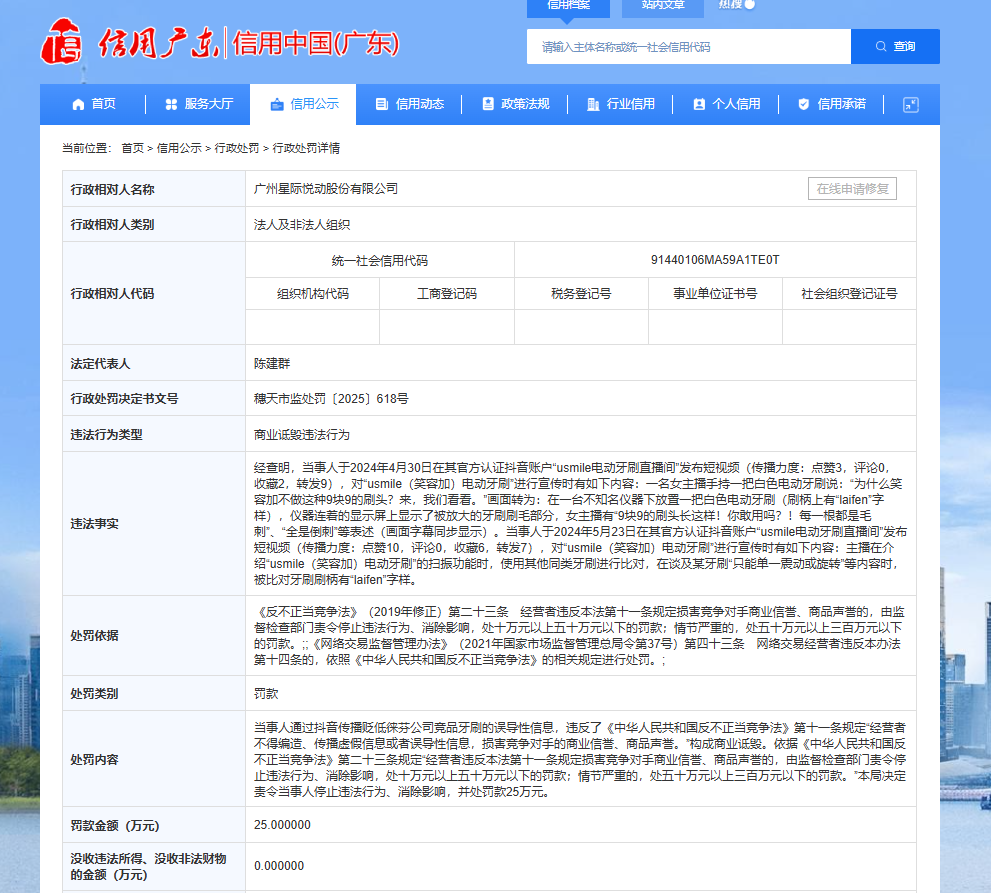Select the fine amount 25.000000
The image size is (991, 893).
pyautogui.click(x=283, y=825)
